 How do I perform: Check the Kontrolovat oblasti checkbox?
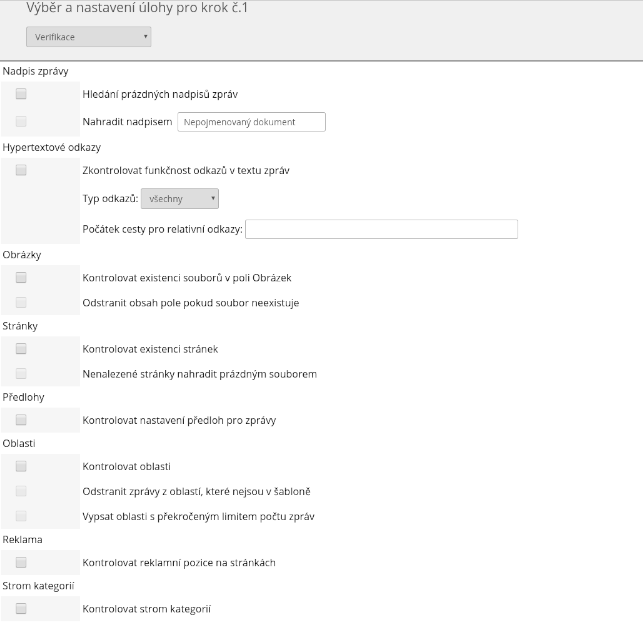(21, 466)
